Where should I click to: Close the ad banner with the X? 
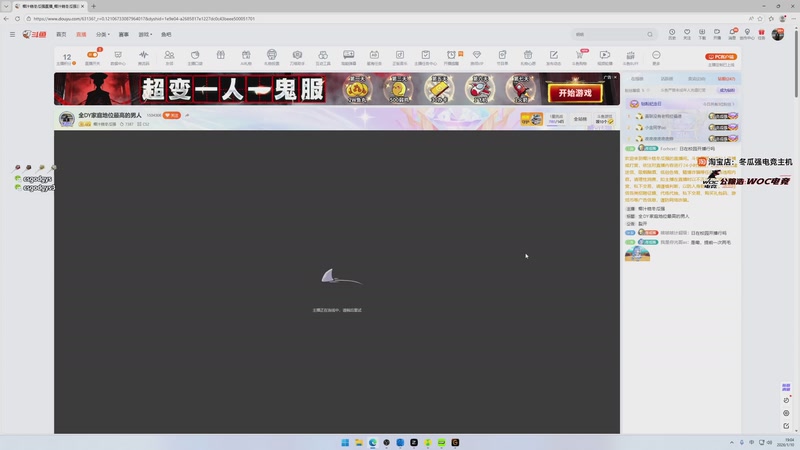615,78
